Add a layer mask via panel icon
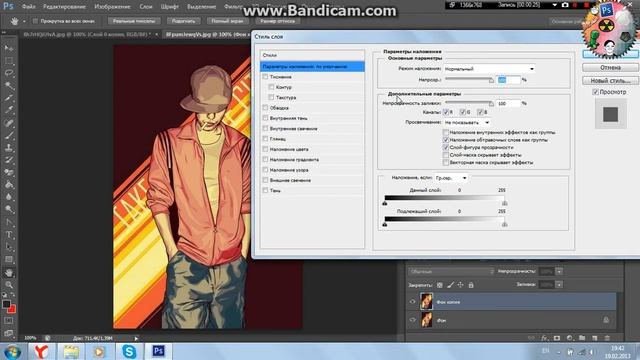This screenshot has width=640, height=360. (557, 338)
